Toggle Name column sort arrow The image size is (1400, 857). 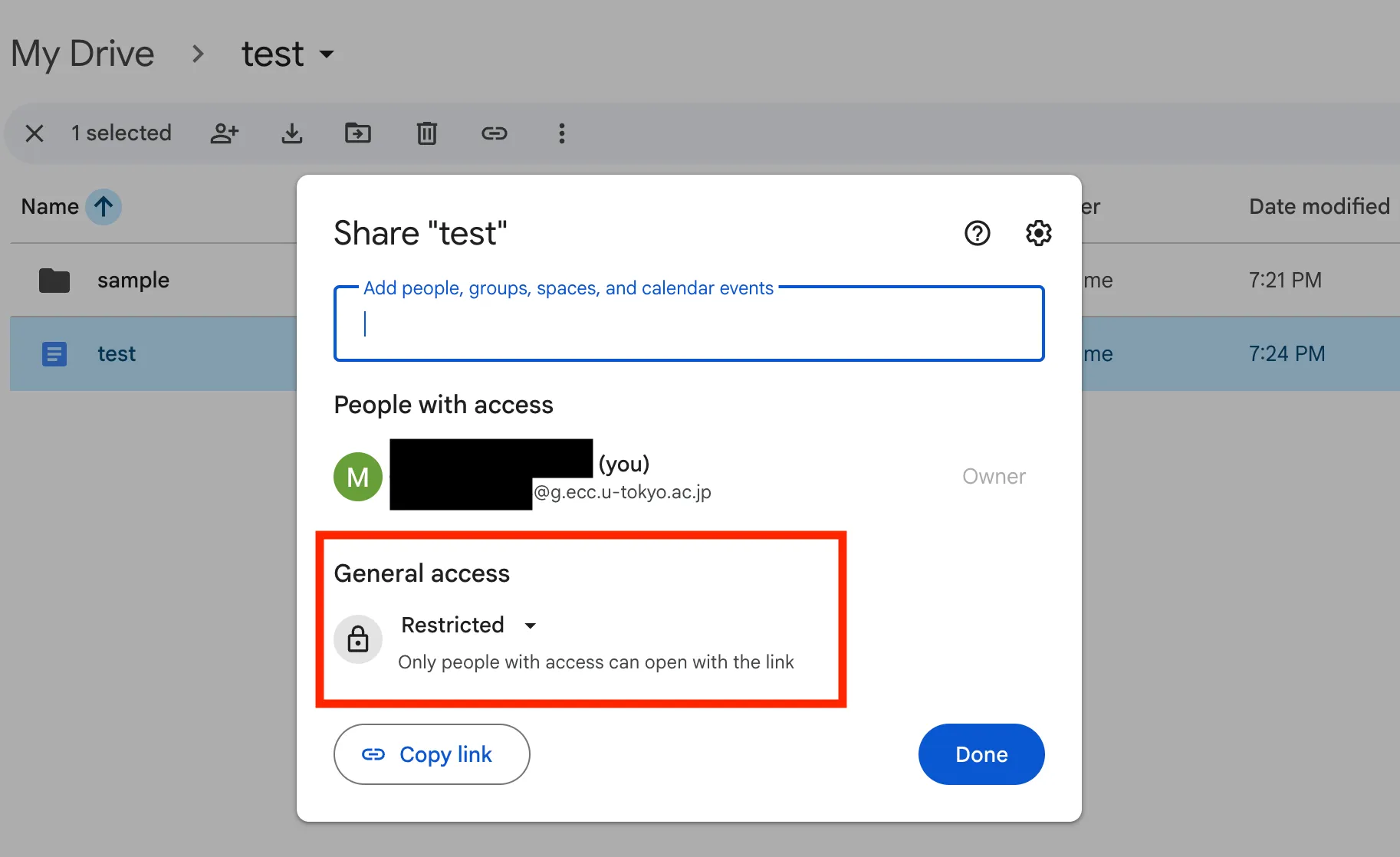click(104, 207)
